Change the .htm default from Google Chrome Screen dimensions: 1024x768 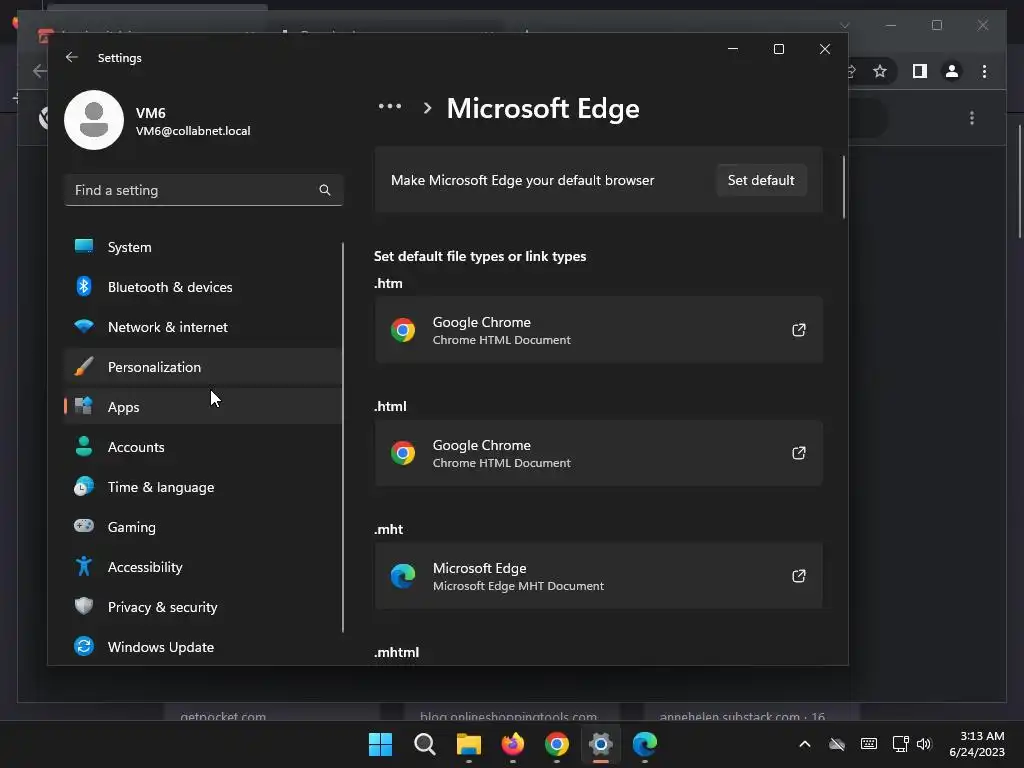click(598, 330)
